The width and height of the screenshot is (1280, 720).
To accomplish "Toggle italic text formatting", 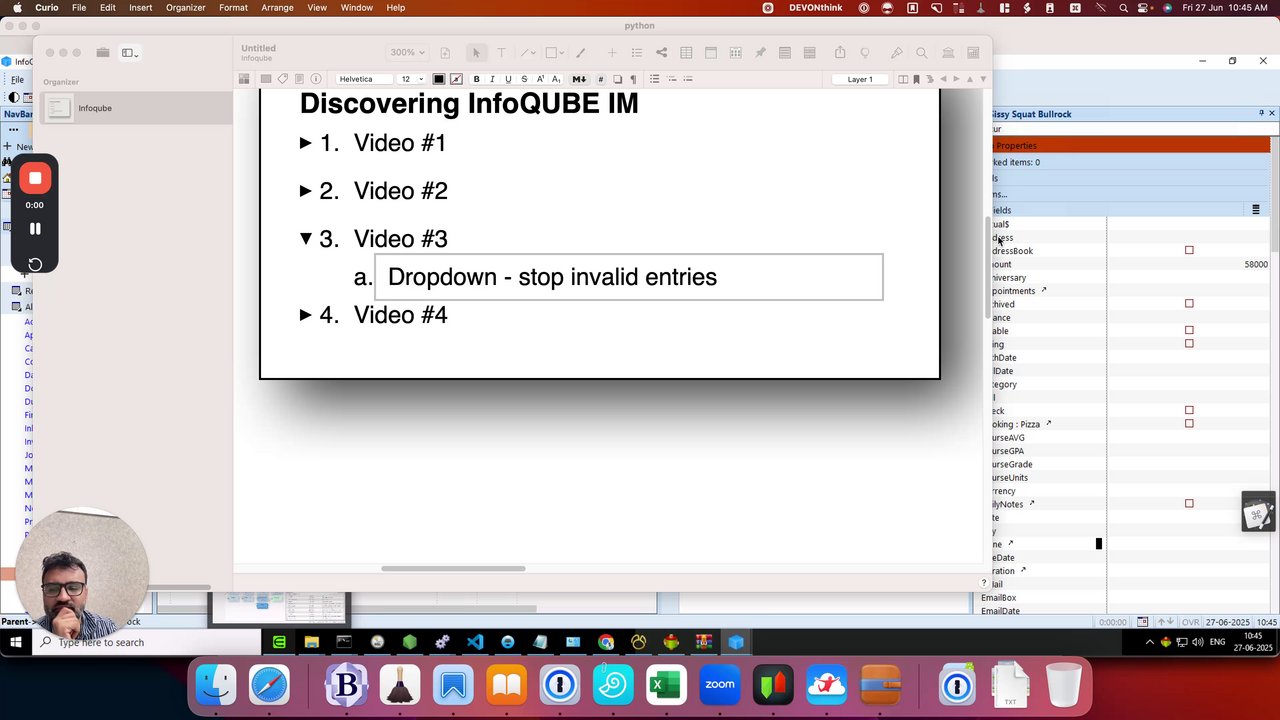I will (492, 79).
